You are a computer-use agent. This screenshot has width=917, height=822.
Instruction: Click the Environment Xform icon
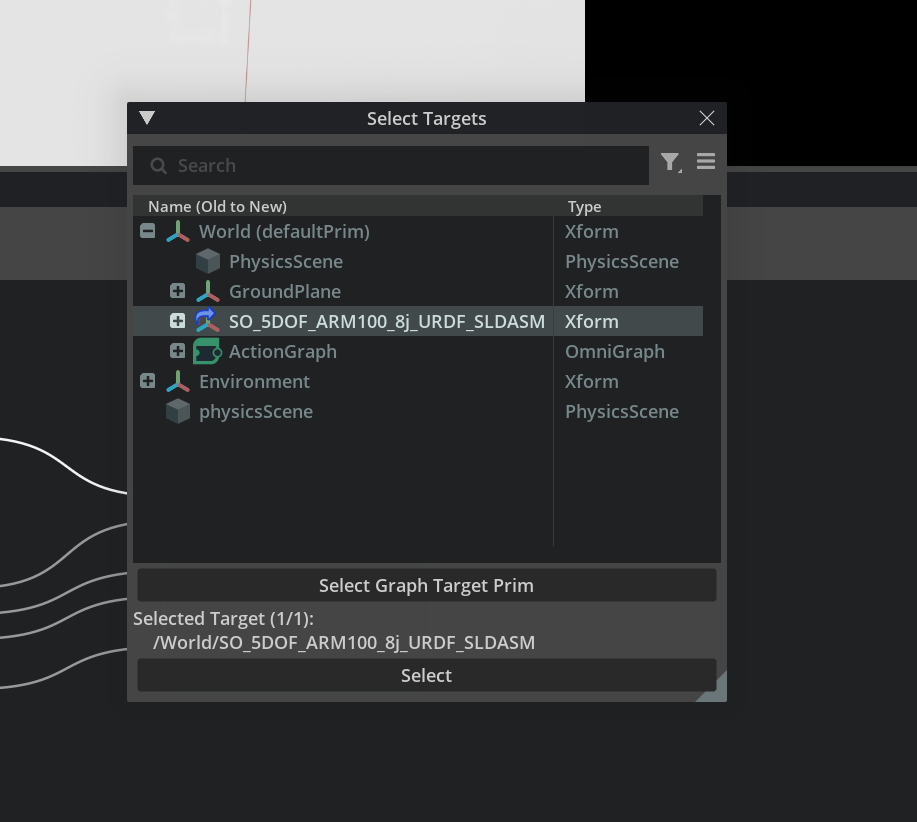(x=178, y=381)
